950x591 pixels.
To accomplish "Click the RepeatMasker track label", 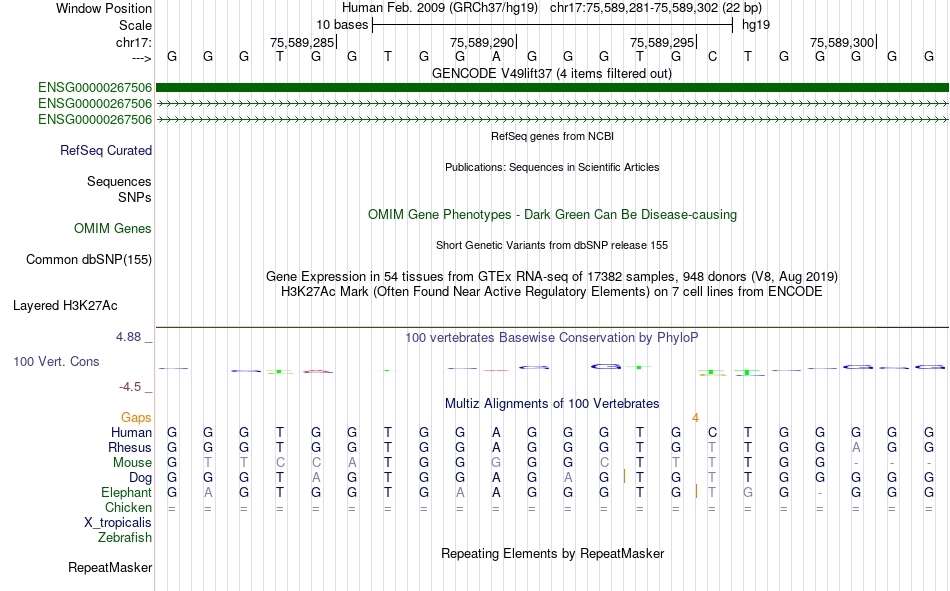I will (x=110, y=567).
